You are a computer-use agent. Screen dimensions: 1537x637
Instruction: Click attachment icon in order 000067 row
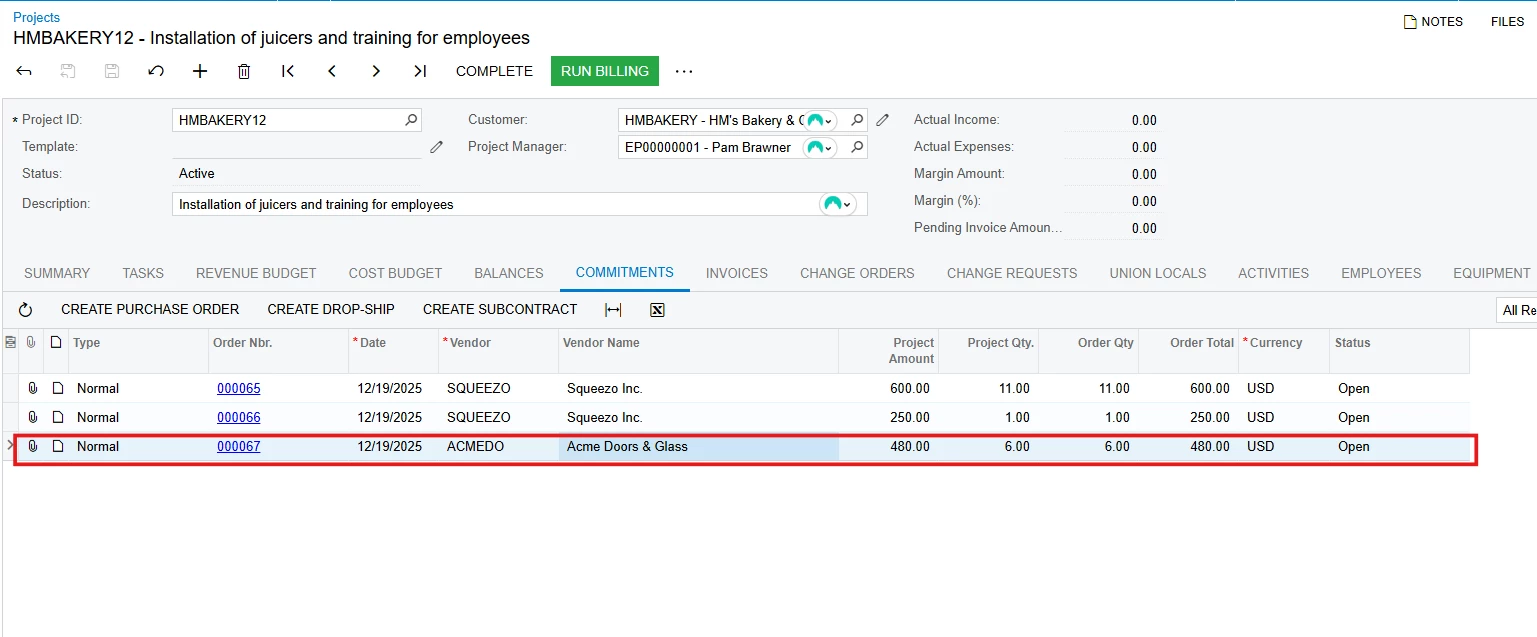32,446
